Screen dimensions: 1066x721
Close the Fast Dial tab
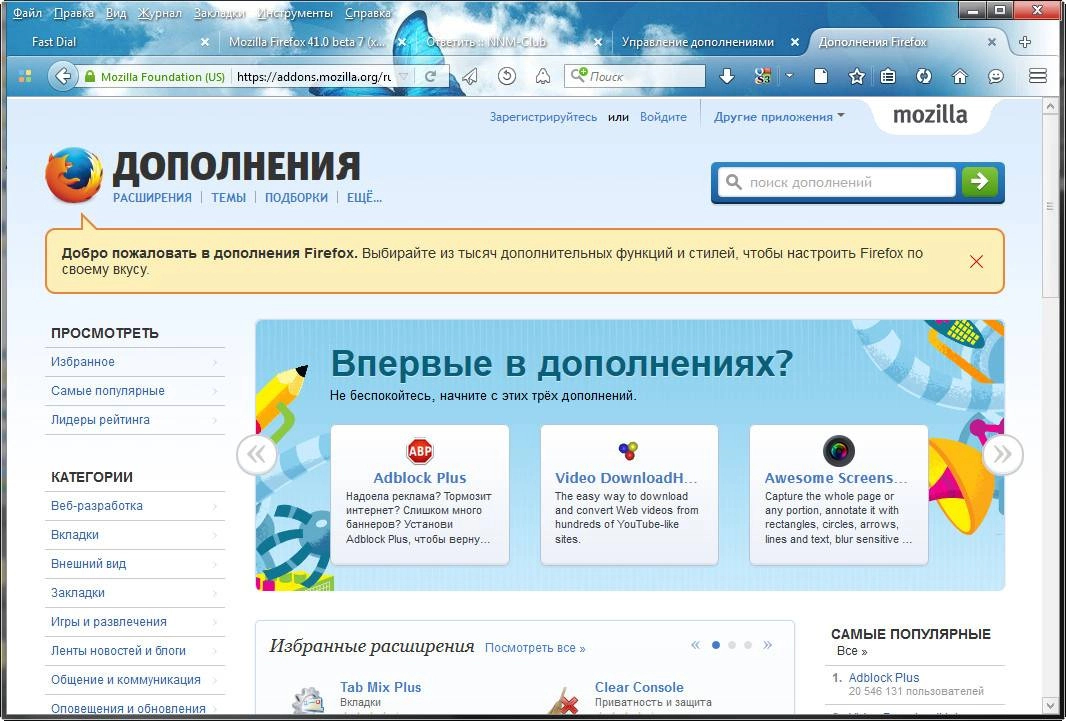205,42
